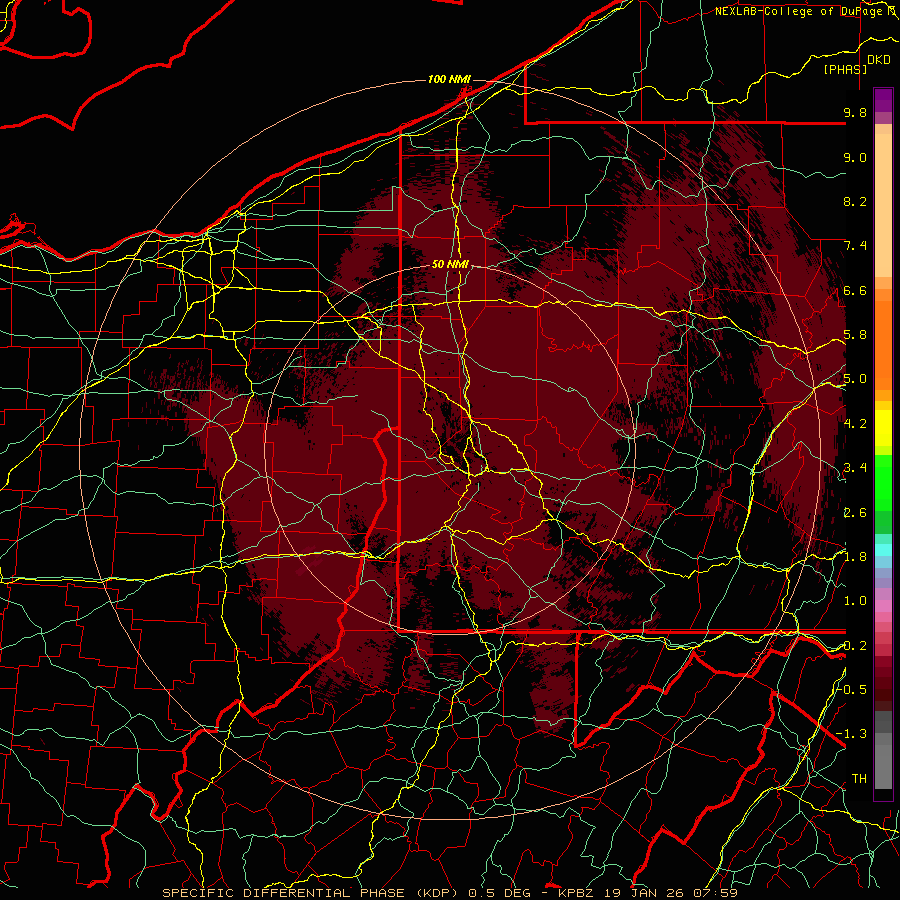Click the 5.8 scale value
The width and height of the screenshot is (900, 900).
tap(855, 335)
